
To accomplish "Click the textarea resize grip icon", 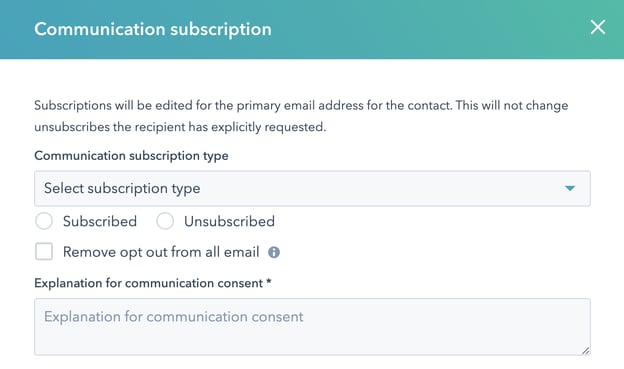I will [x=585, y=351].
